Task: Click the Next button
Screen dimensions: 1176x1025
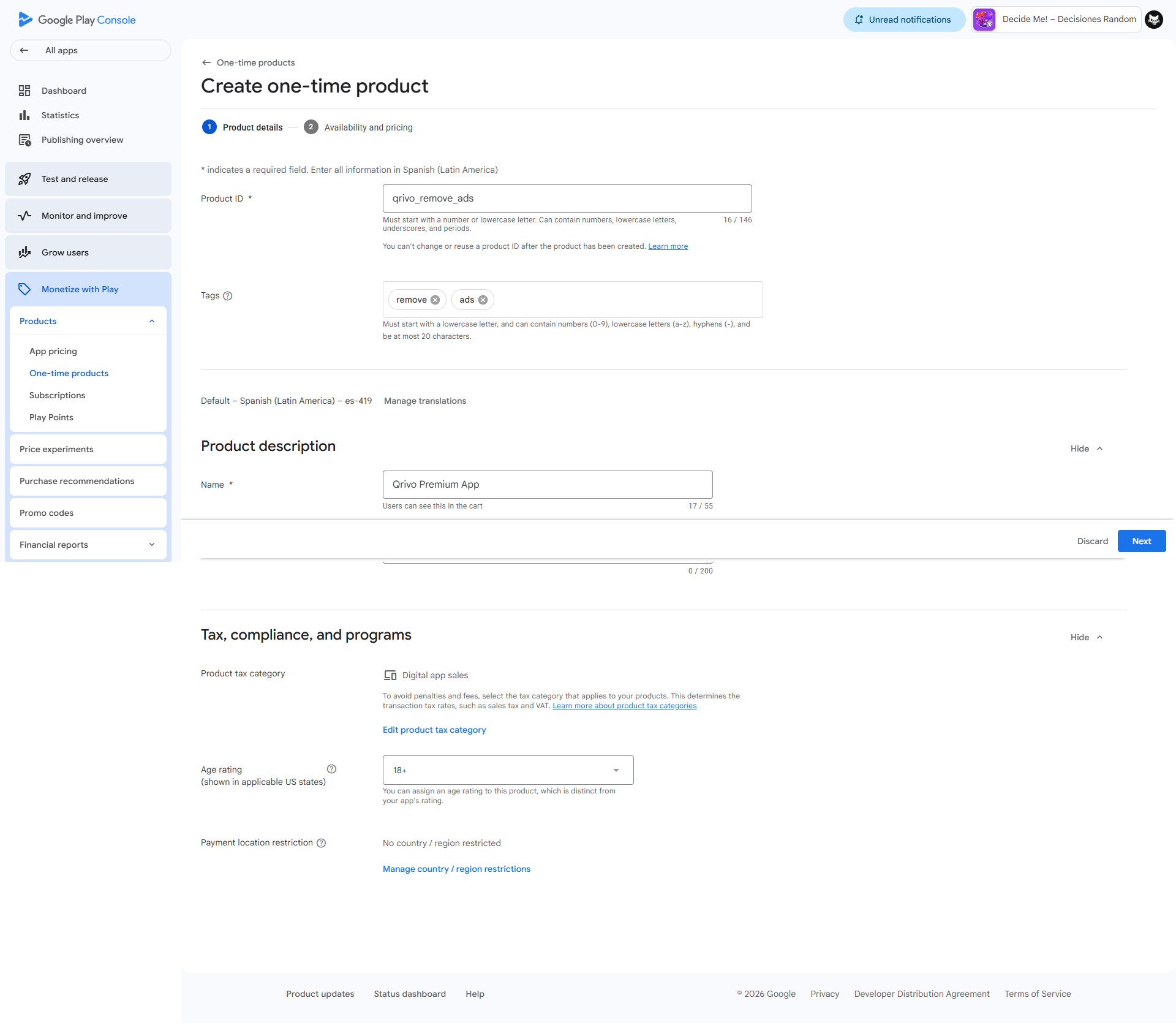Action: [x=1141, y=541]
